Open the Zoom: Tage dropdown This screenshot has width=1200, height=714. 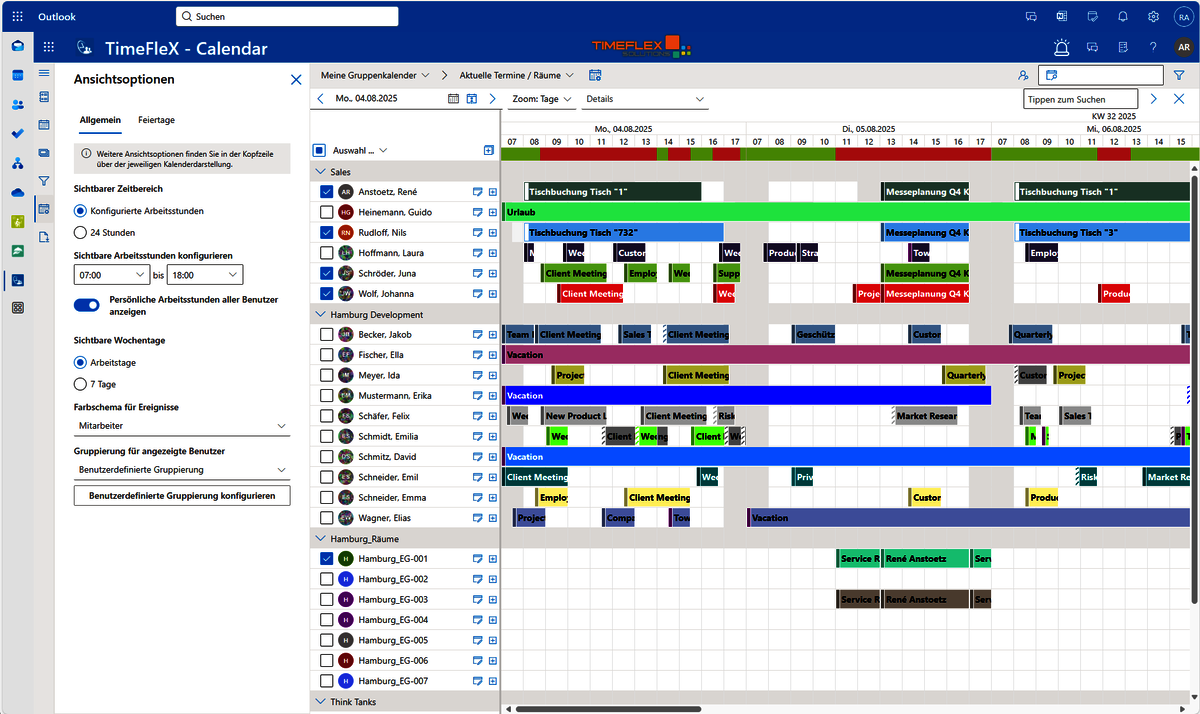[542, 99]
